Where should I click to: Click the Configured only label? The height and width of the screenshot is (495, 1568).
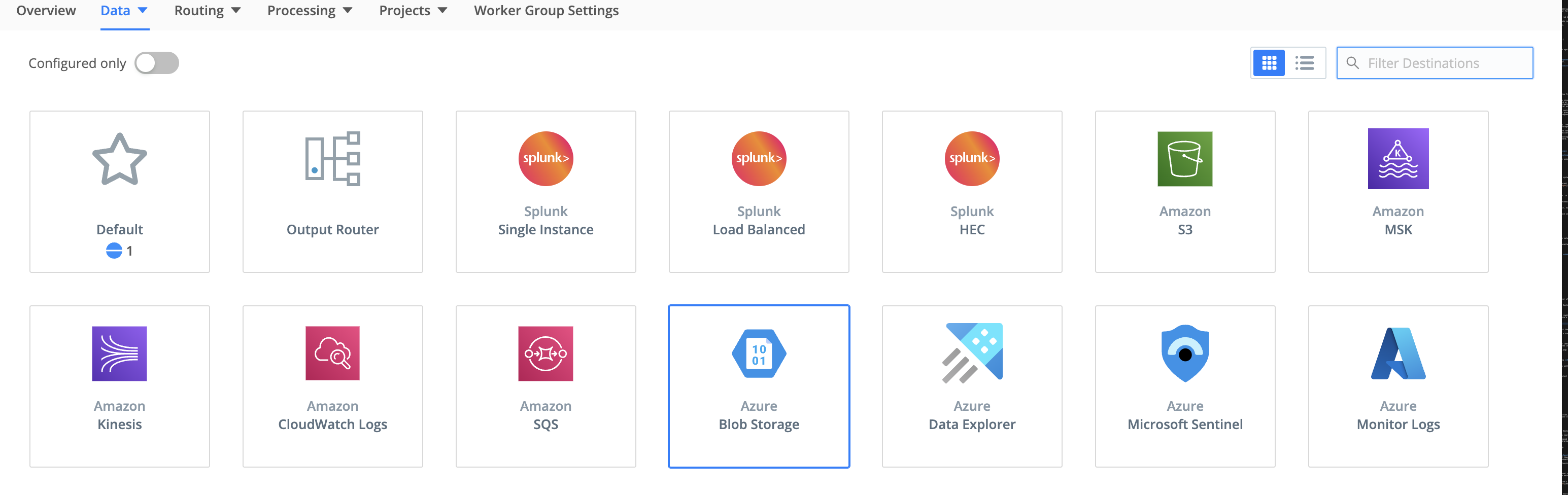[x=77, y=62]
